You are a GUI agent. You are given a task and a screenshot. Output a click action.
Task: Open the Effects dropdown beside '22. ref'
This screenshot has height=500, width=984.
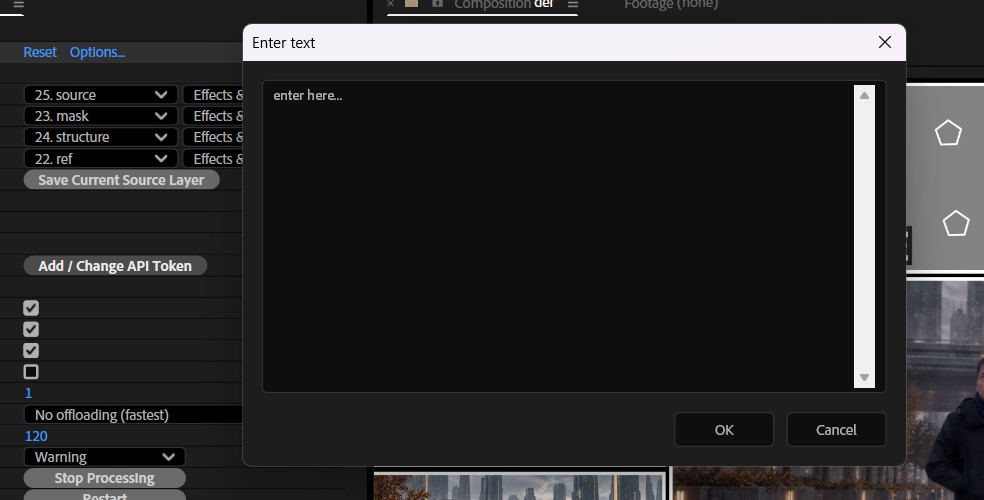pyautogui.click(x=213, y=159)
